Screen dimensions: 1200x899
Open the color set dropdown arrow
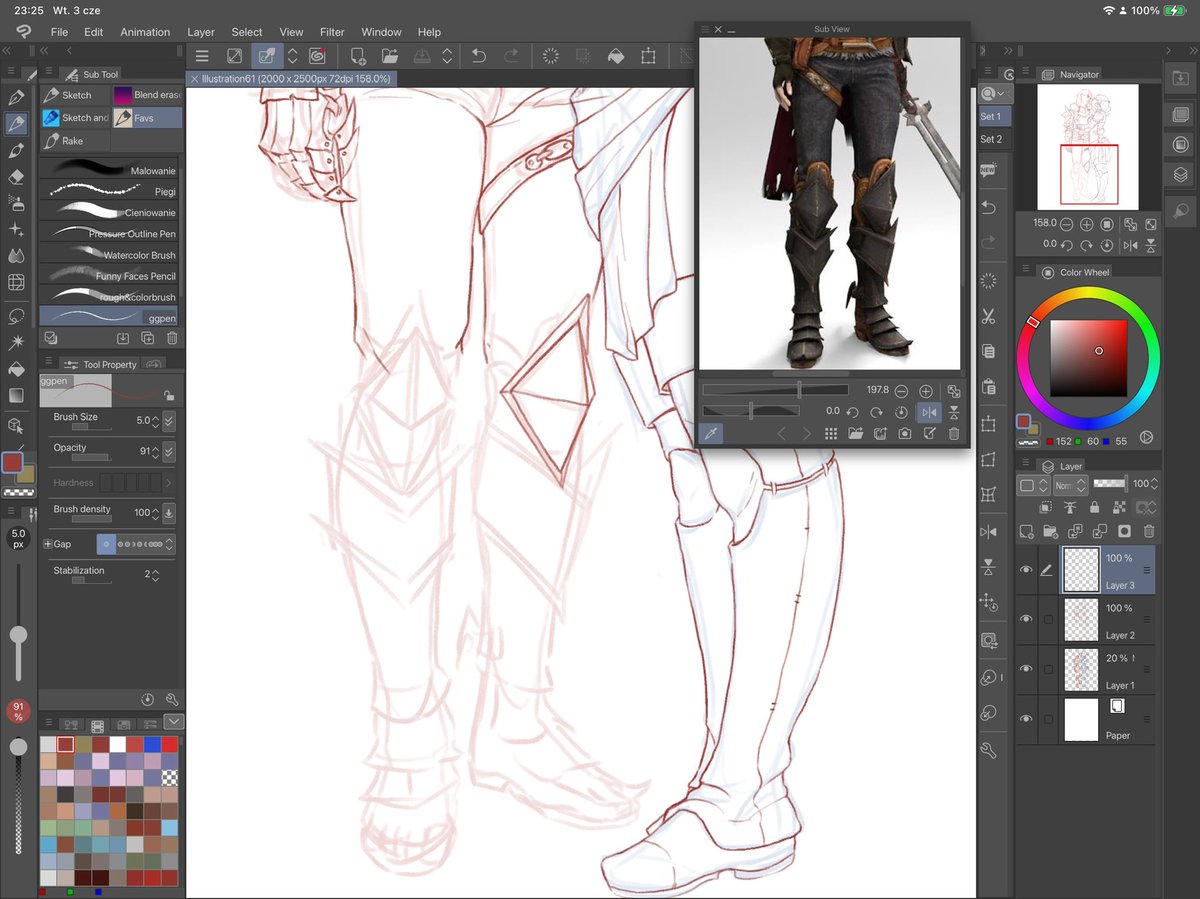(x=174, y=721)
